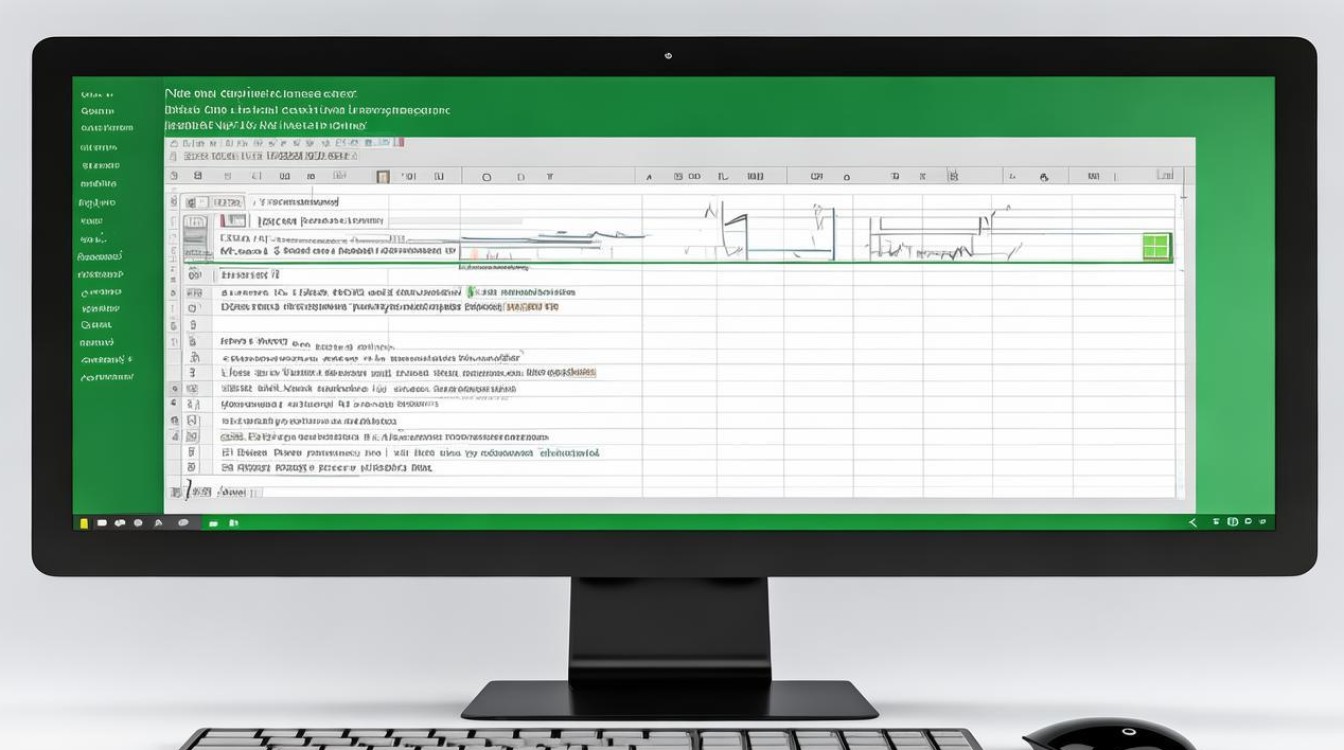Click the left-pointing chevron in the right taskbar
This screenshot has width=1344, height=750.
coord(1192,522)
